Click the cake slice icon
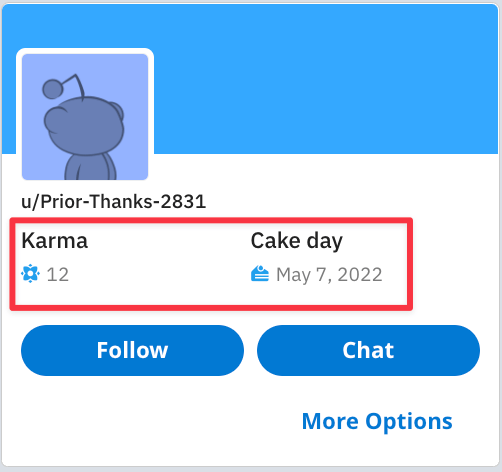The image size is (502, 472). click(x=260, y=273)
